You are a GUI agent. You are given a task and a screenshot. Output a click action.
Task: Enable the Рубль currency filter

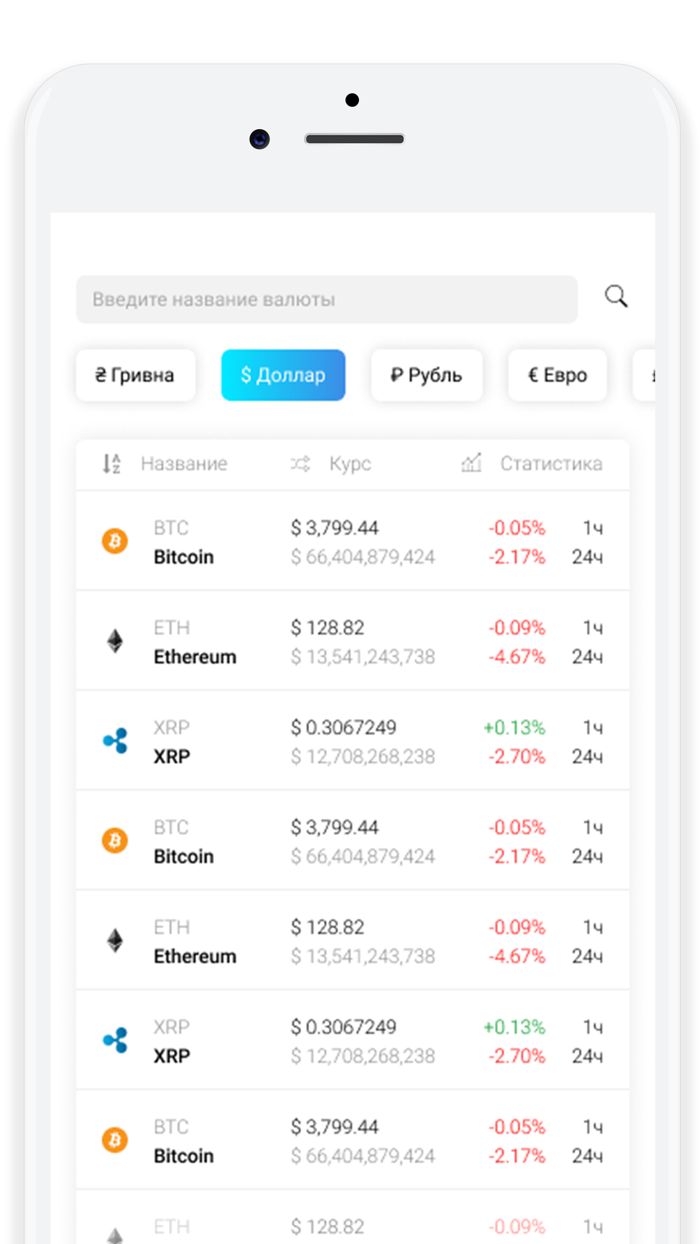[x=427, y=375]
